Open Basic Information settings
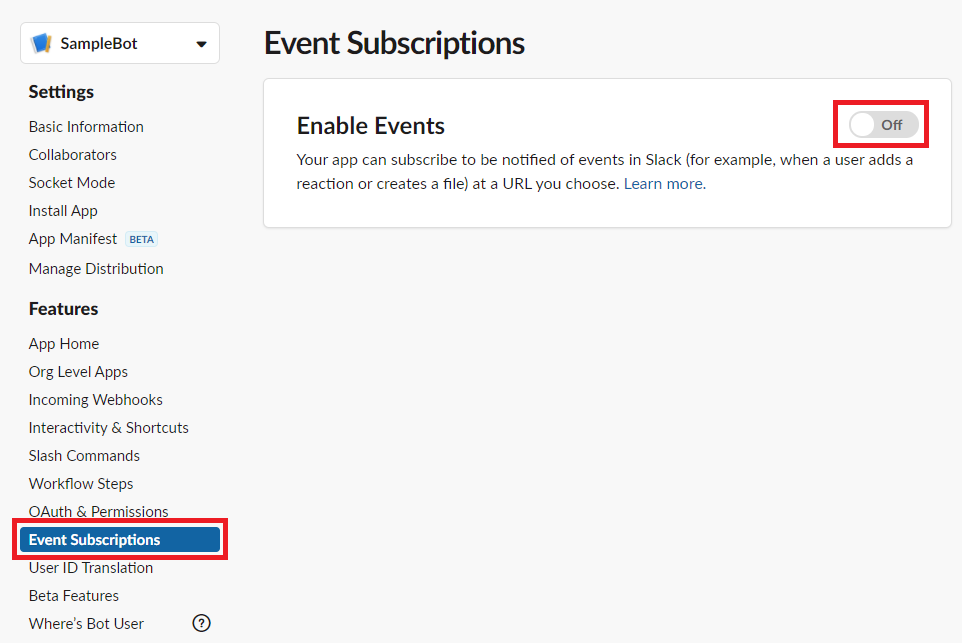 (86, 127)
